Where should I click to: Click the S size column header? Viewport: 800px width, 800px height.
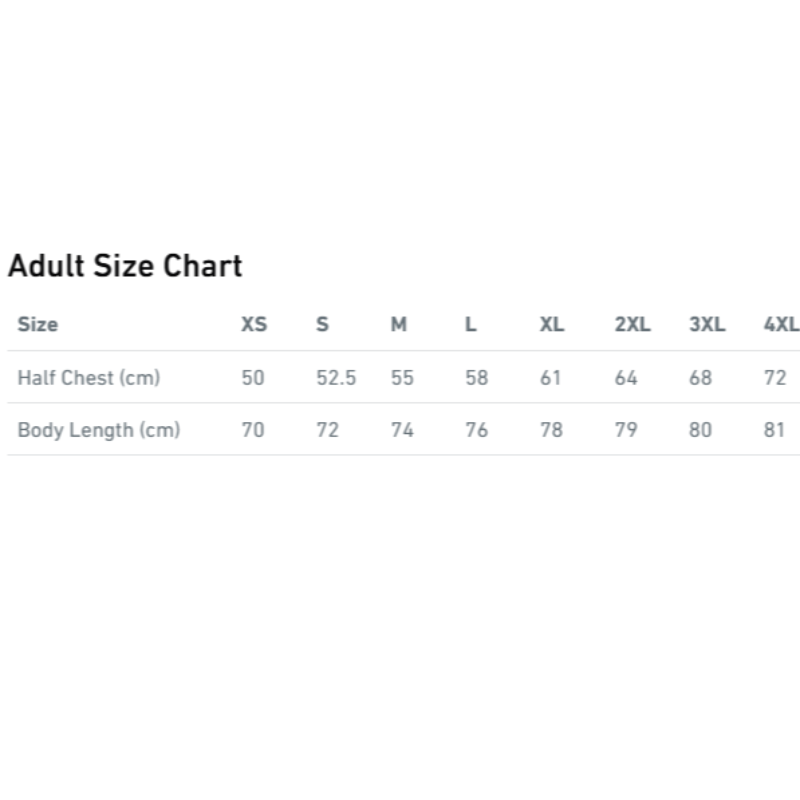(x=322, y=324)
